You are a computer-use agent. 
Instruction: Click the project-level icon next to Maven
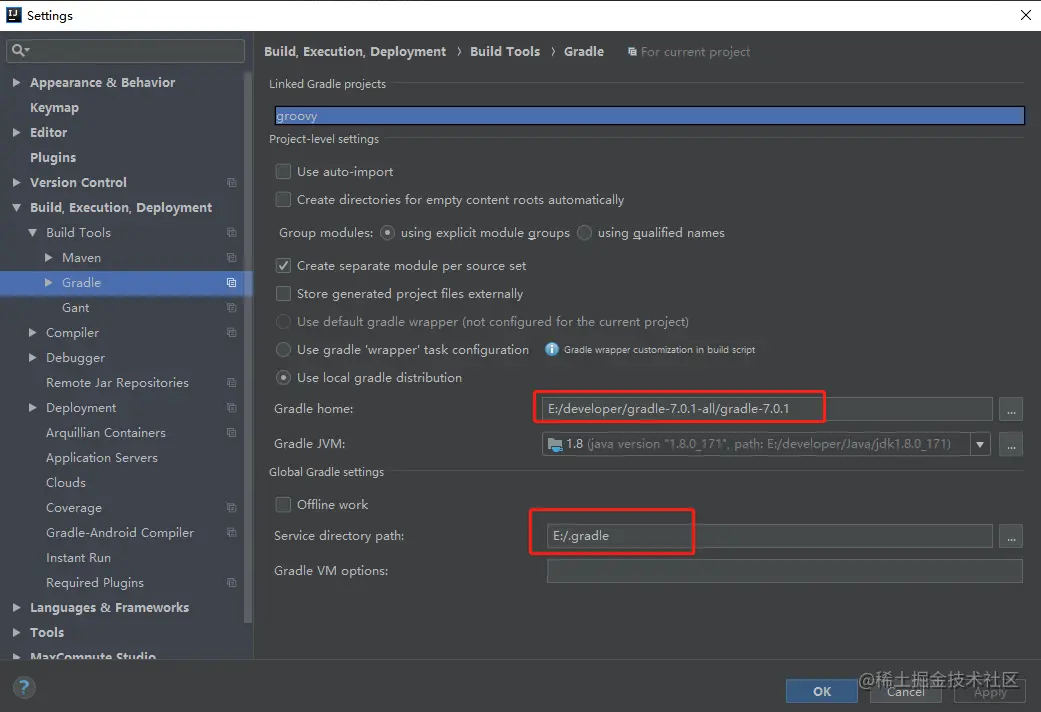click(x=231, y=258)
